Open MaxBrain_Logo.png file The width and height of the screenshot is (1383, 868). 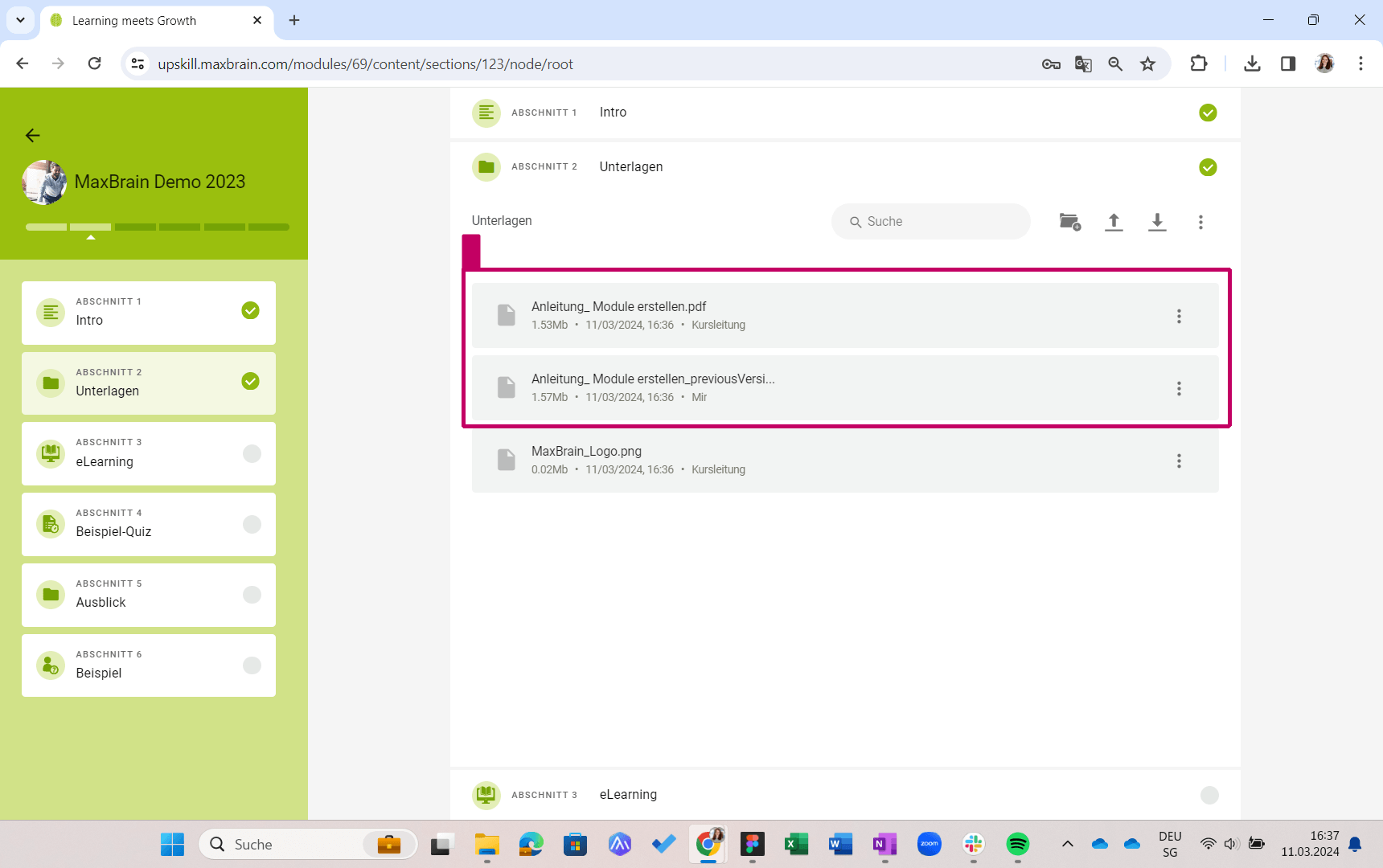point(845,460)
